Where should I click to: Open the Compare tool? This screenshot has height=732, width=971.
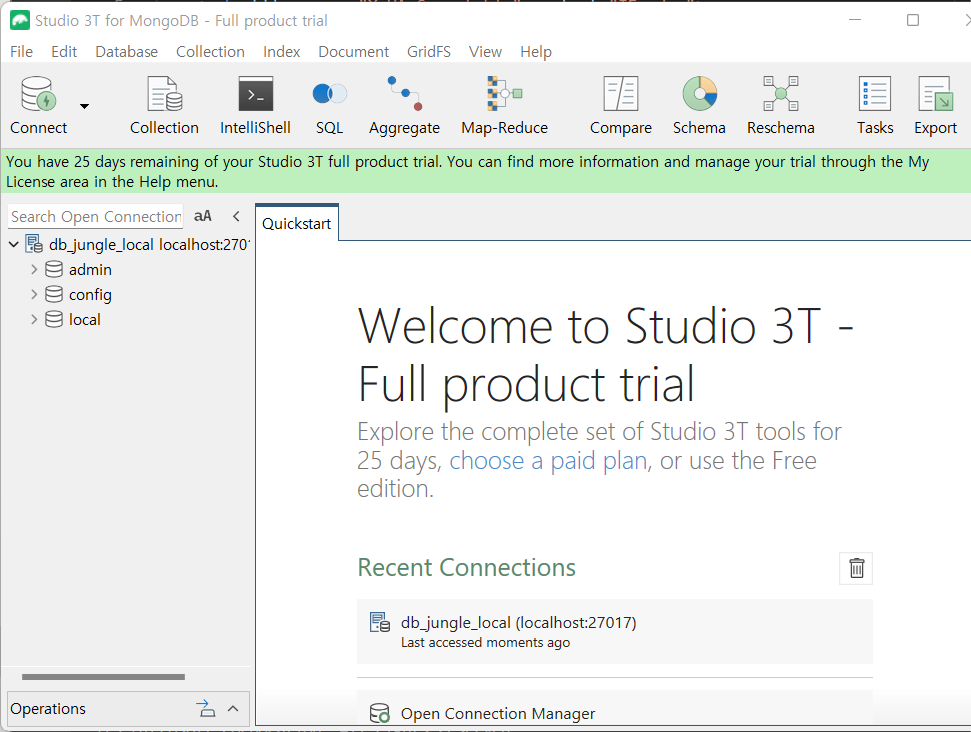[x=620, y=105]
